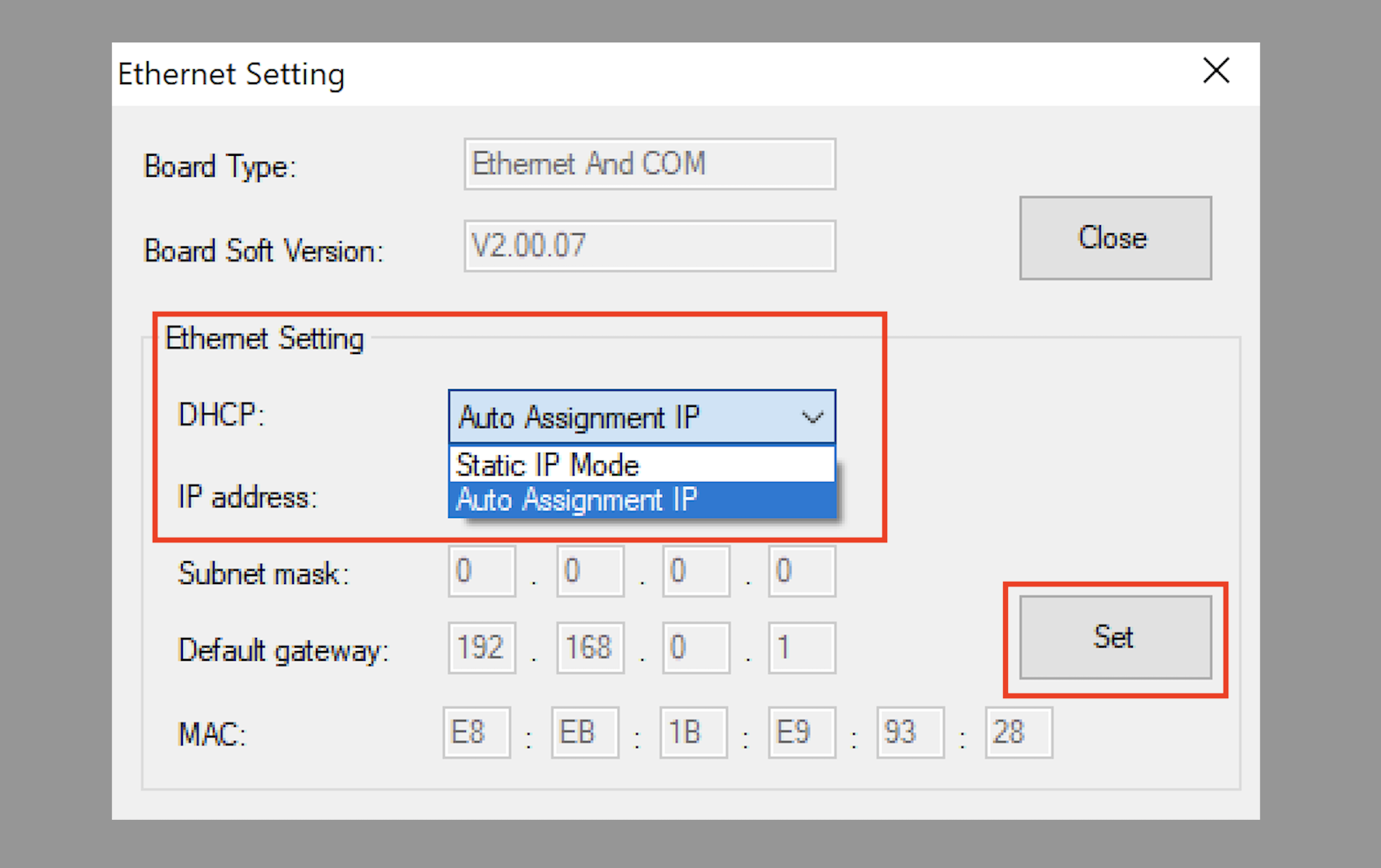Click Default gateway field showing 168
The height and width of the screenshot is (868, 1381).
coord(589,649)
